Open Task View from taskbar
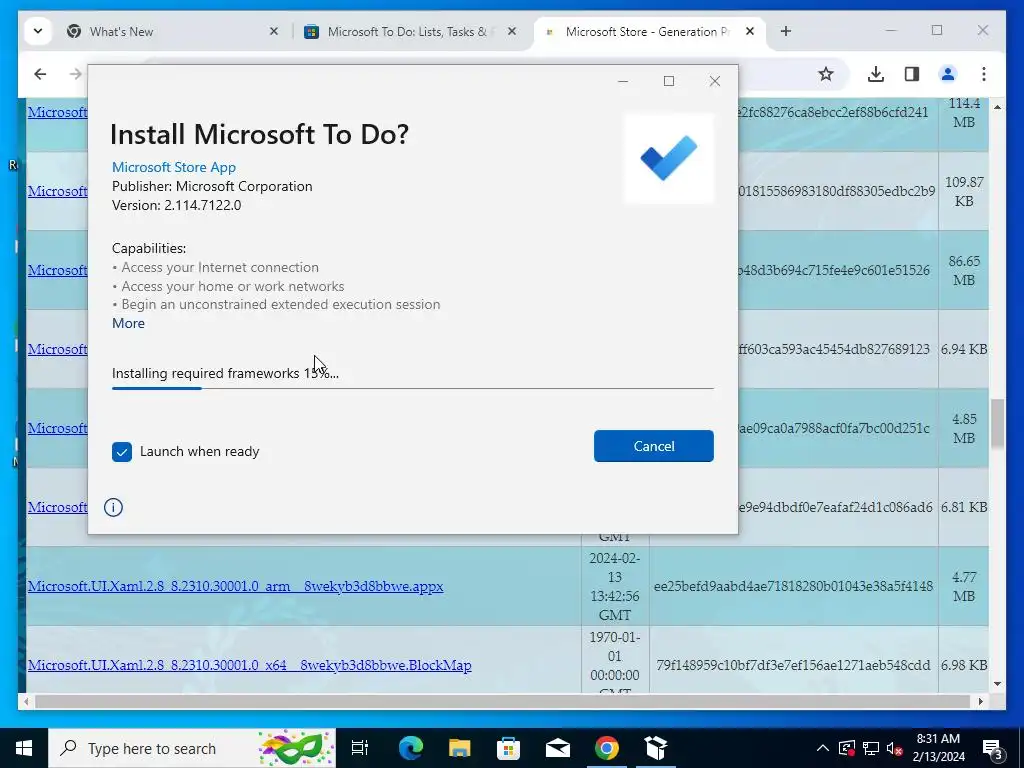Viewport: 1024px width, 768px height. coord(360,748)
